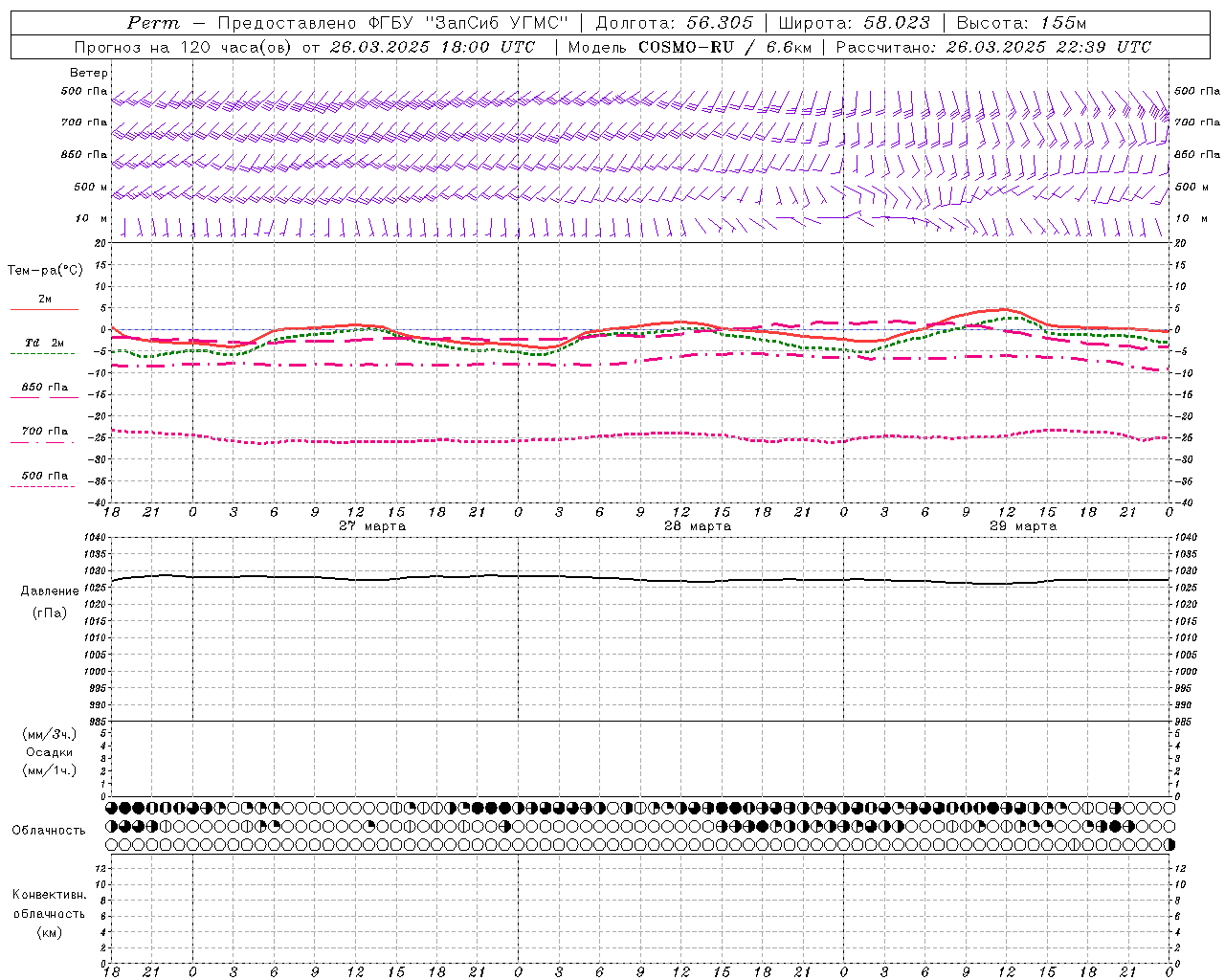The width and height of the screenshot is (1225, 980).
Task: Click the dash-dot line sample under legend "700 гПа"
Action: point(42,442)
